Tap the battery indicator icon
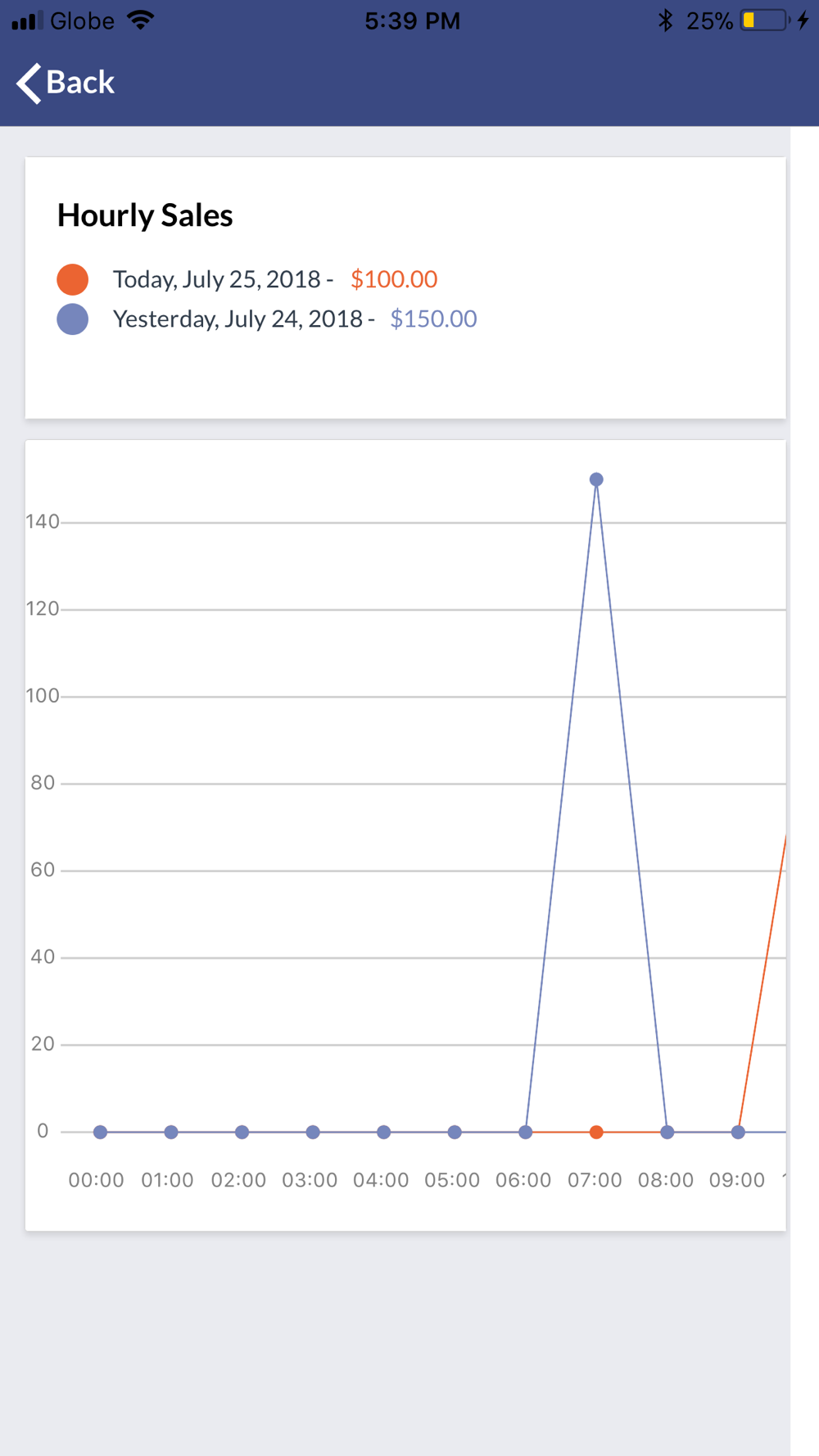Viewport: 819px width, 1456px height. coord(763,20)
